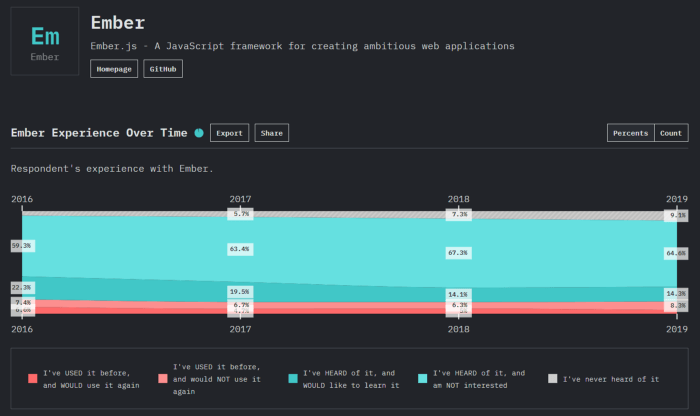
Task: Click the bottom axis 2016 year label
Action: (22, 329)
